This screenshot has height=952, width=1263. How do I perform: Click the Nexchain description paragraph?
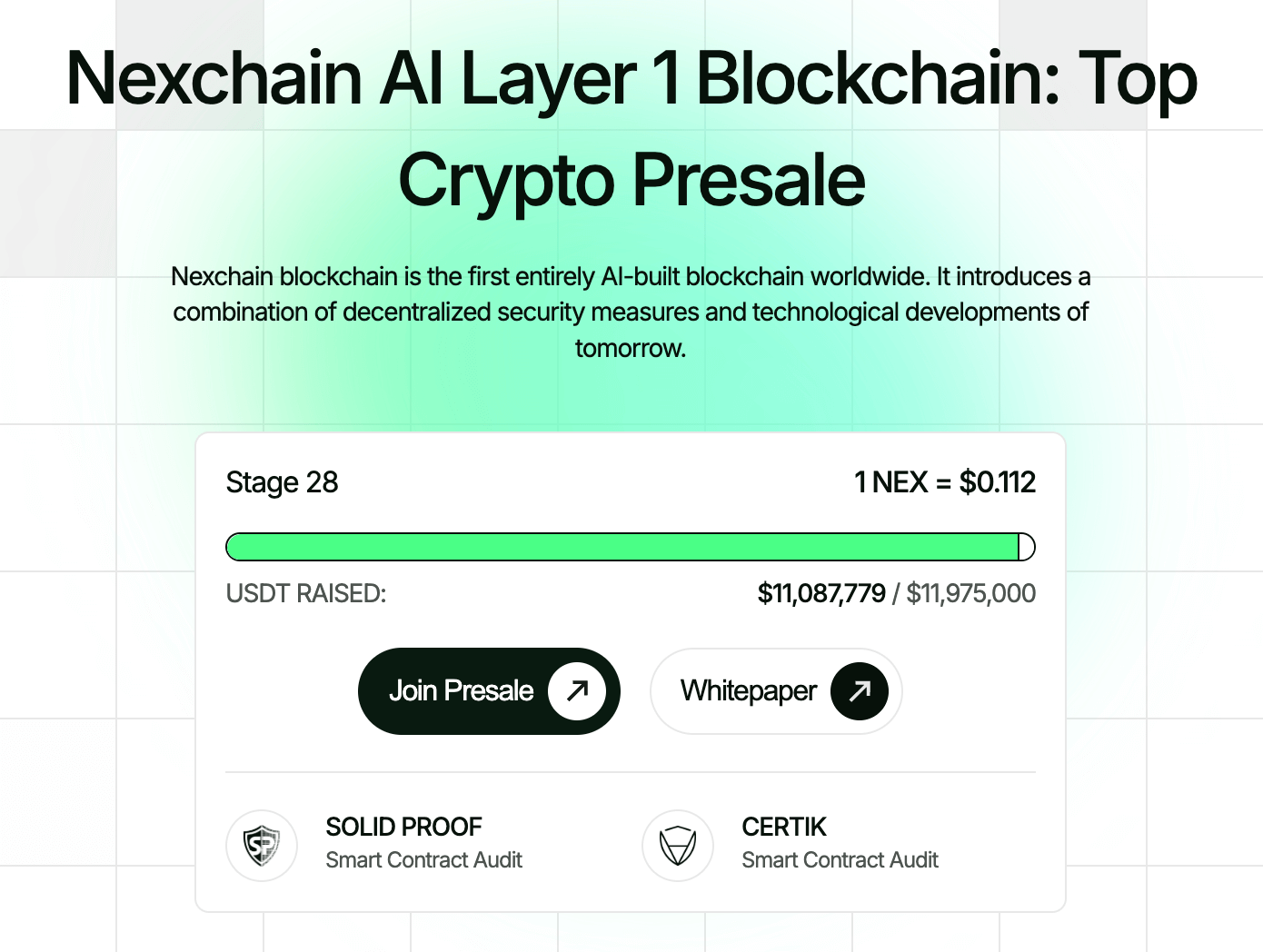click(x=631, y=312)
